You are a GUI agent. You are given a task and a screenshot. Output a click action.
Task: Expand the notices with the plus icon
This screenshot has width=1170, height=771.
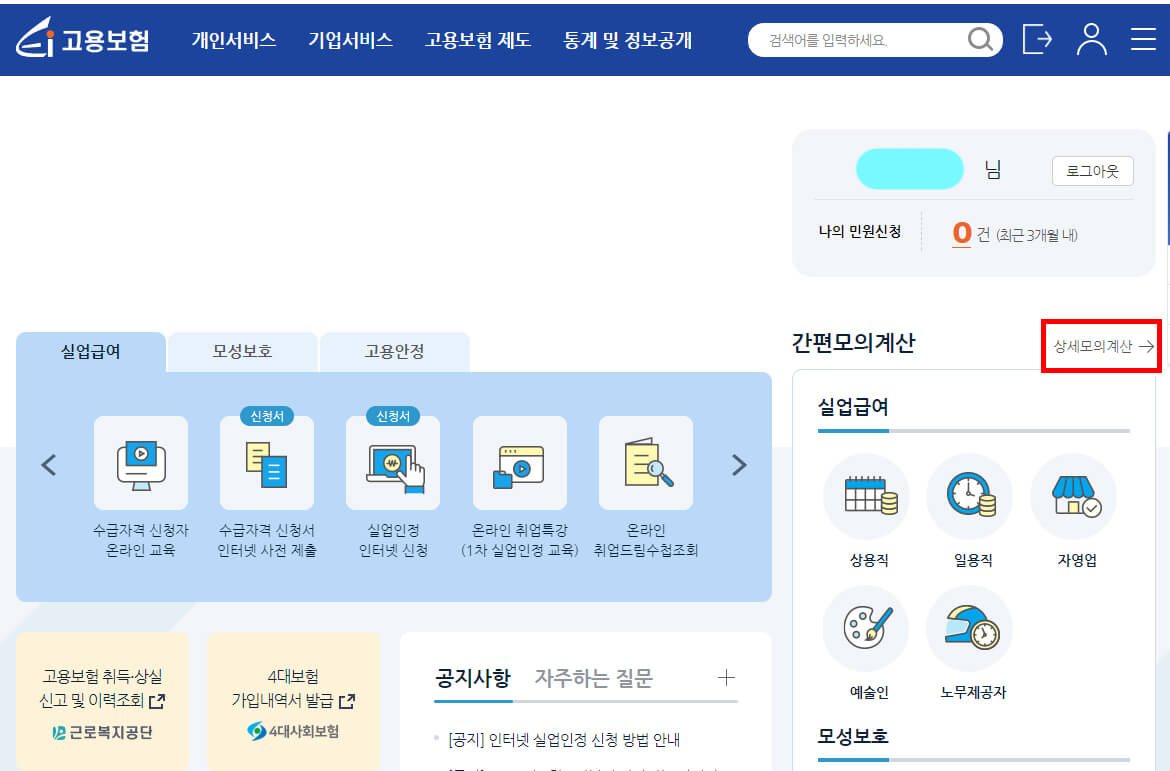click(x=724, y=678)
